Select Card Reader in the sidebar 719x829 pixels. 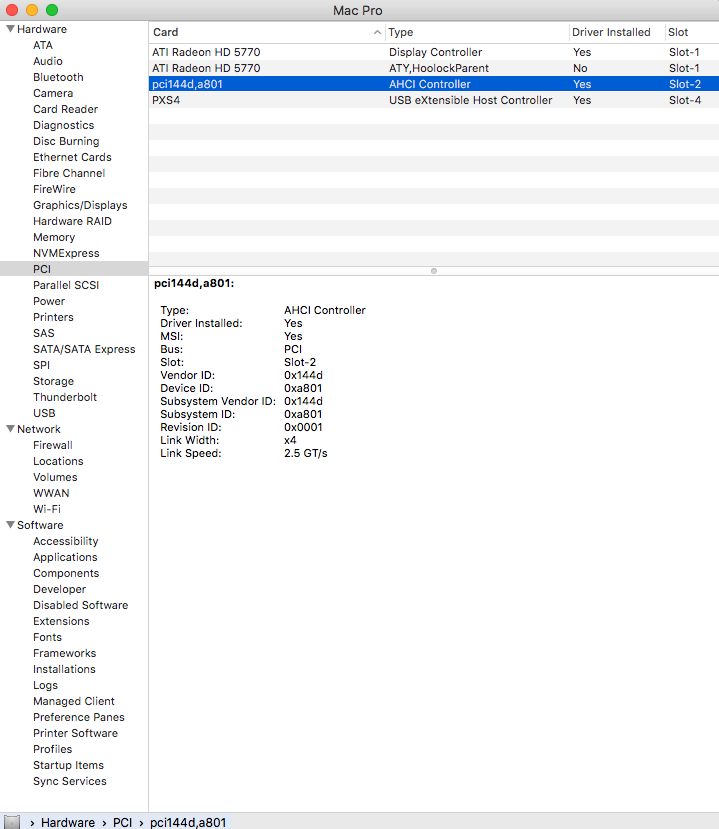(x=66, y=109)
